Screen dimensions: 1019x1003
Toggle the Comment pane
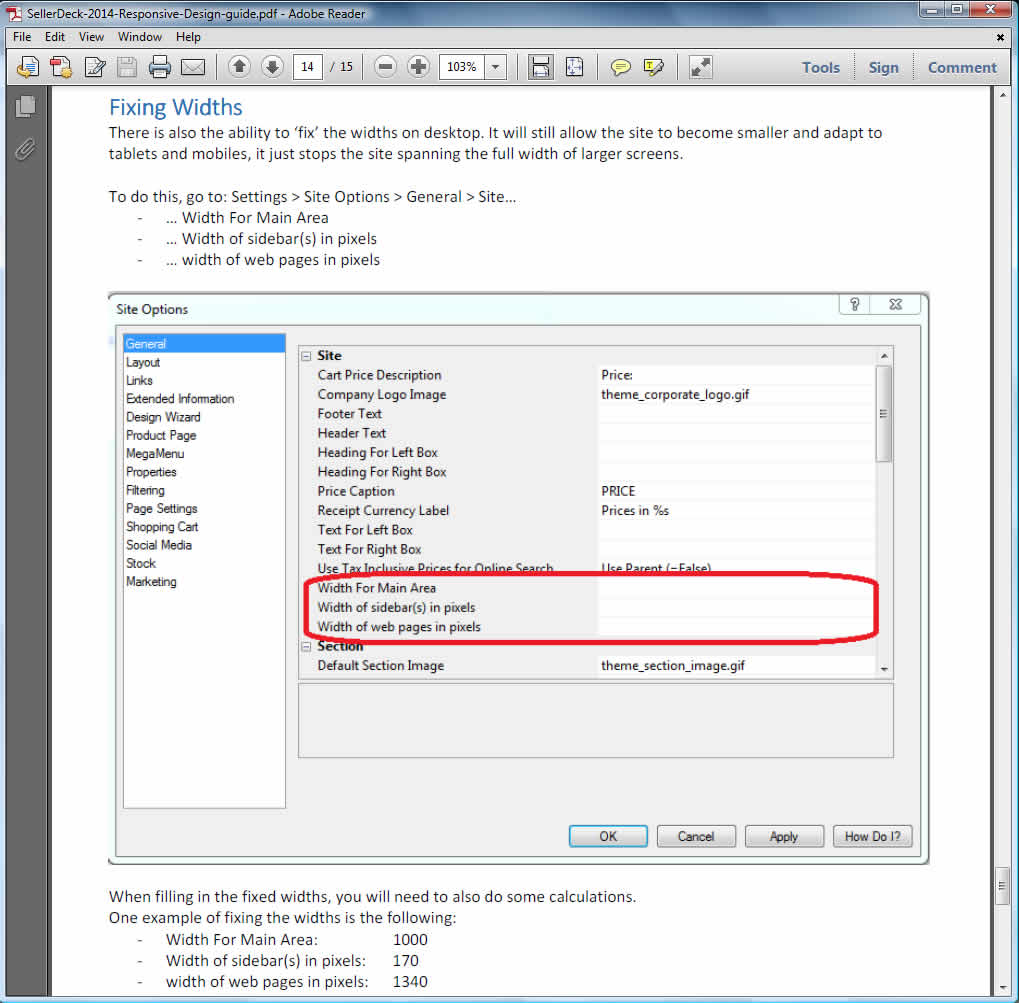click(x=961, y=67)
